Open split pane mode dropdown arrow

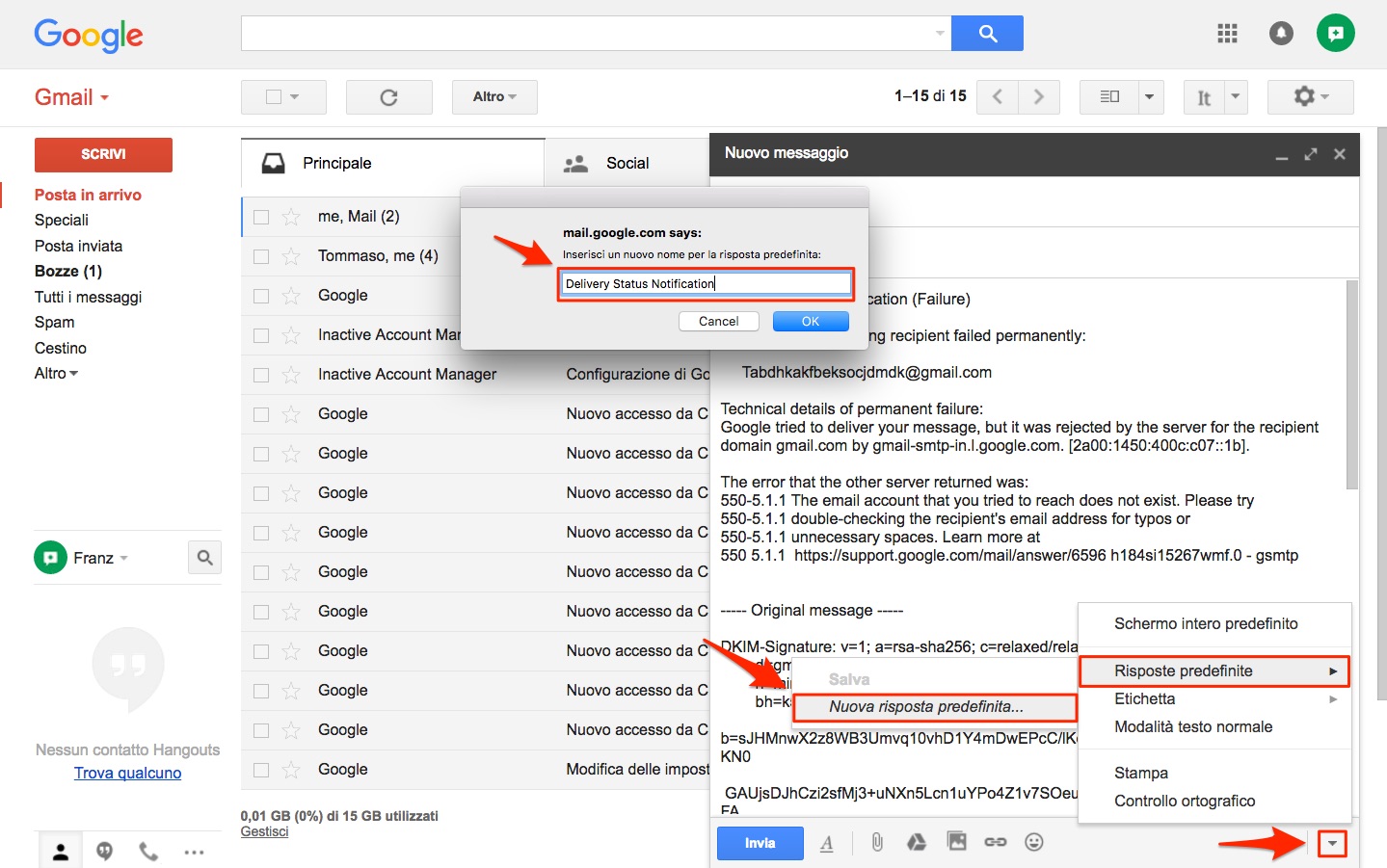(1149, 97)
